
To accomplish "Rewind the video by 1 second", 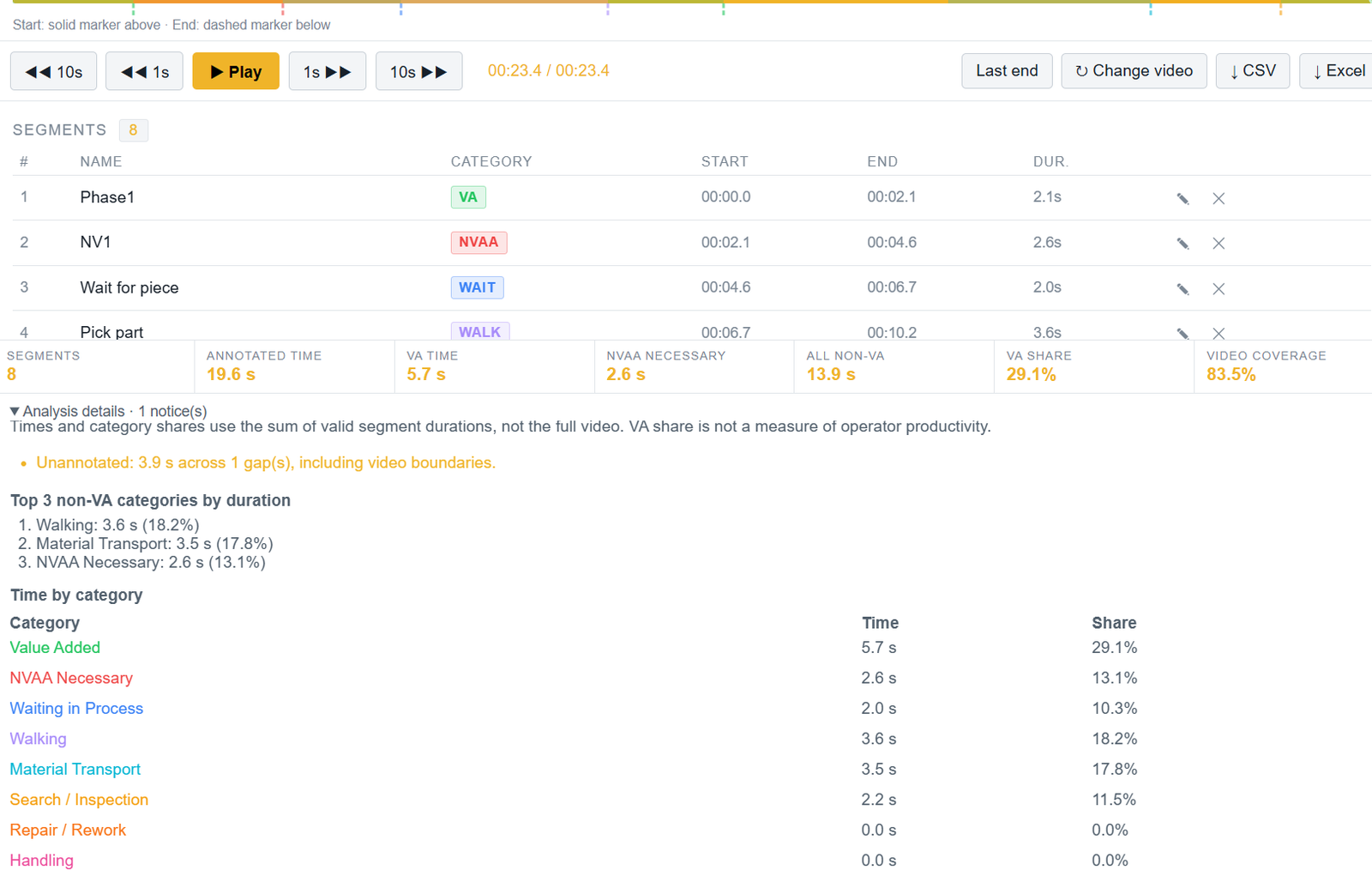I will point(144,71).
